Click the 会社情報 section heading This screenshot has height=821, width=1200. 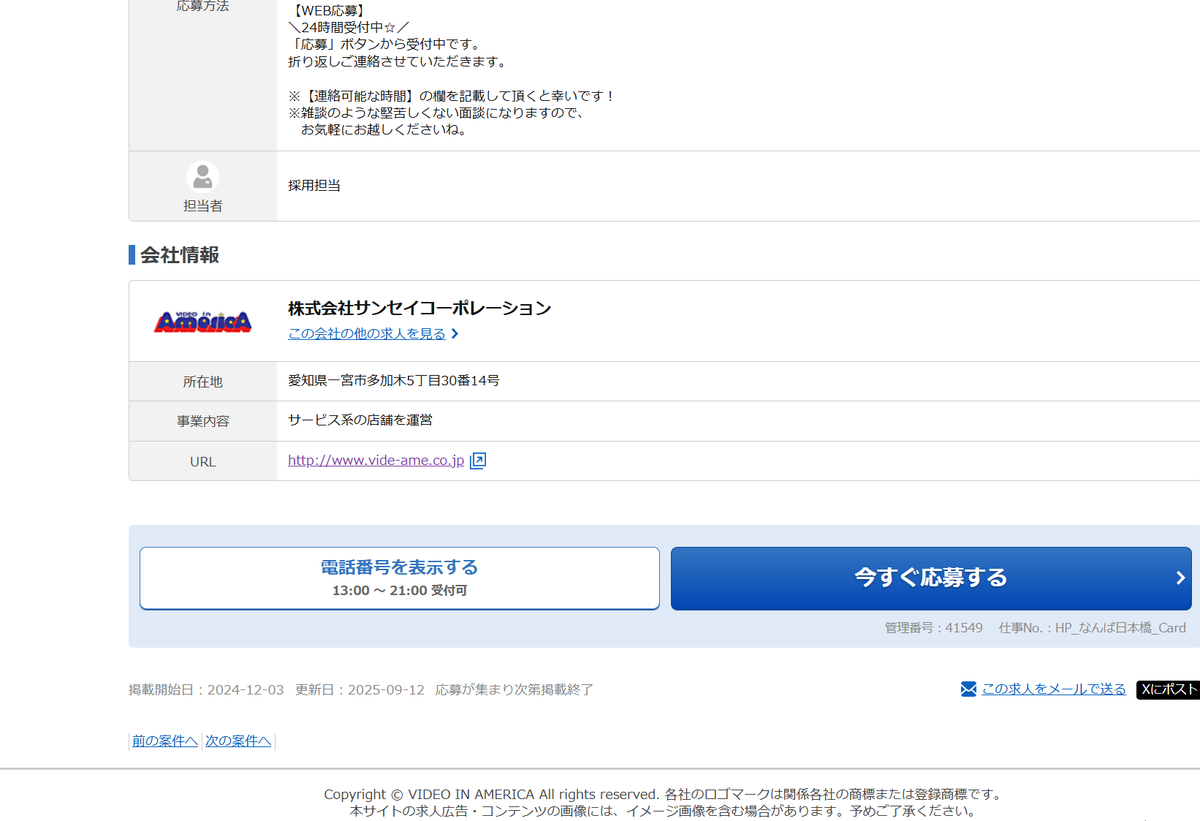[179, 255]
